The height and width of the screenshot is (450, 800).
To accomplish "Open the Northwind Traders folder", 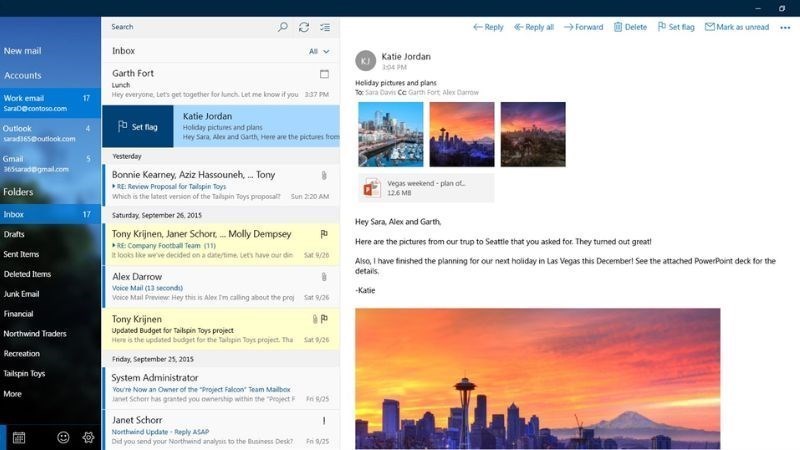I will (35, 334).
